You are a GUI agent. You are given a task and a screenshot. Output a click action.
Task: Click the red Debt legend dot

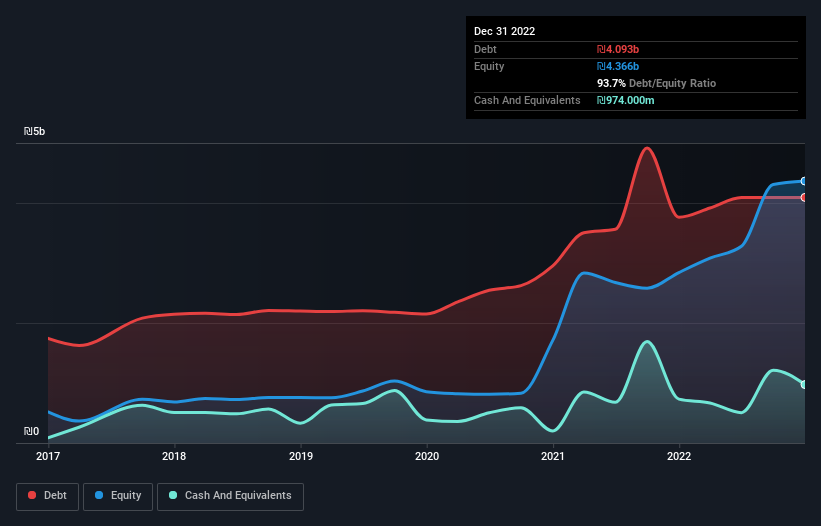[32, 495]
